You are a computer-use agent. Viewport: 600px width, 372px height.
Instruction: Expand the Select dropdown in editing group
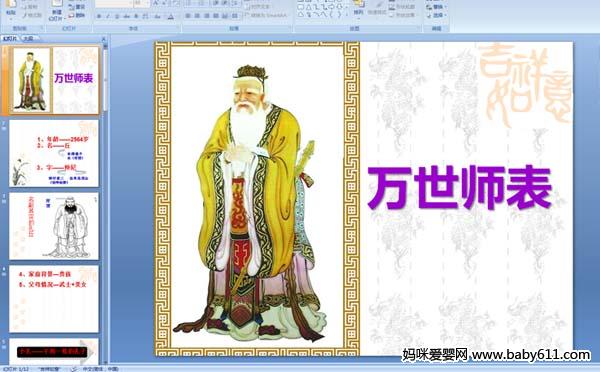pyautogui.click(x=436, y=15)
